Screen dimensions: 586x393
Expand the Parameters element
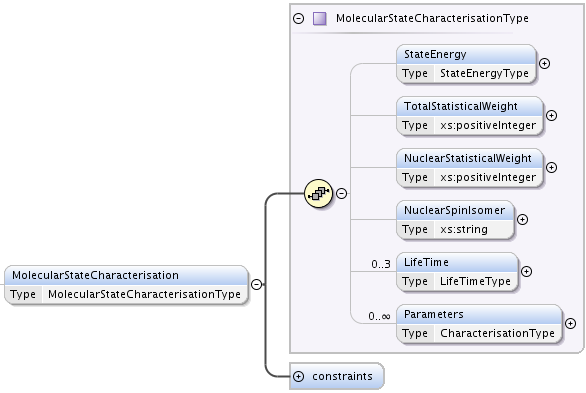[570, 323]
